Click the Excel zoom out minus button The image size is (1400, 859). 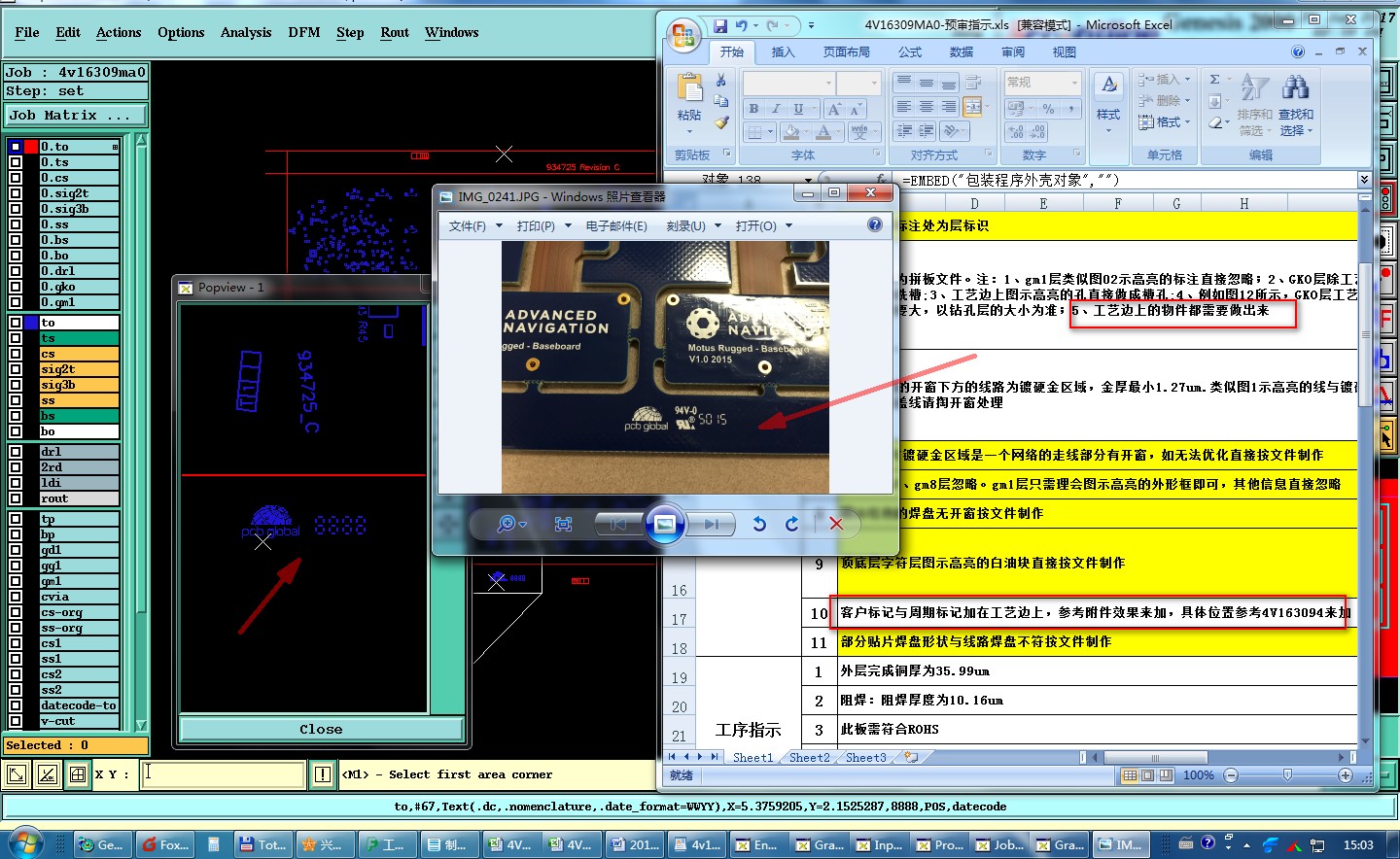point(1231,775)
